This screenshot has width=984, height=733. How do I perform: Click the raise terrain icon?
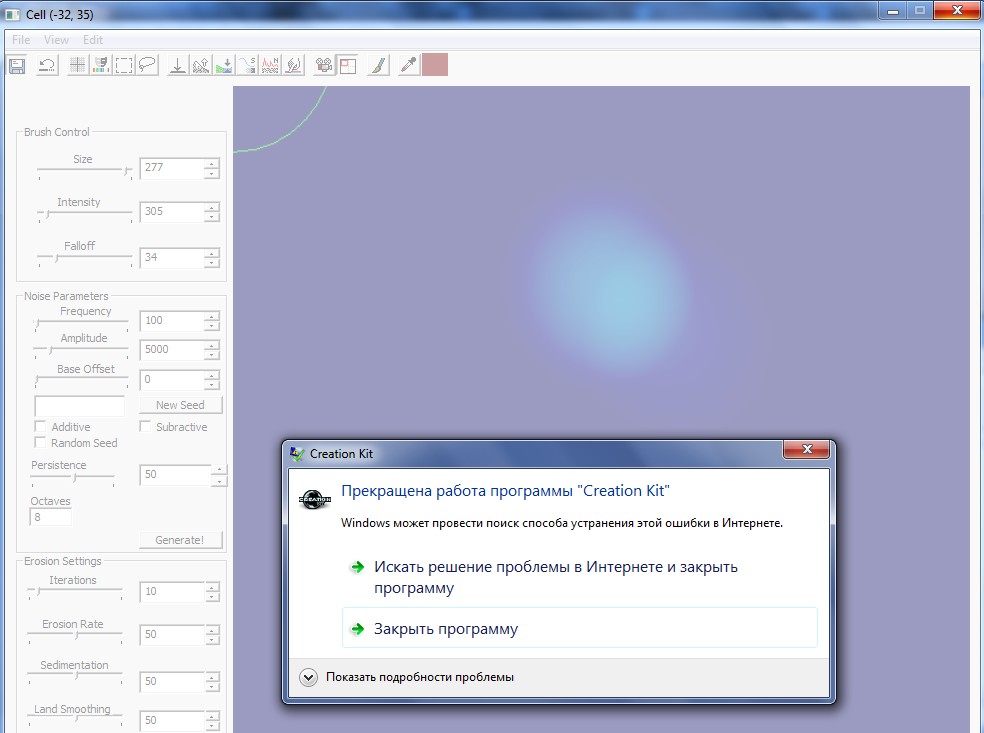(201, 65)
